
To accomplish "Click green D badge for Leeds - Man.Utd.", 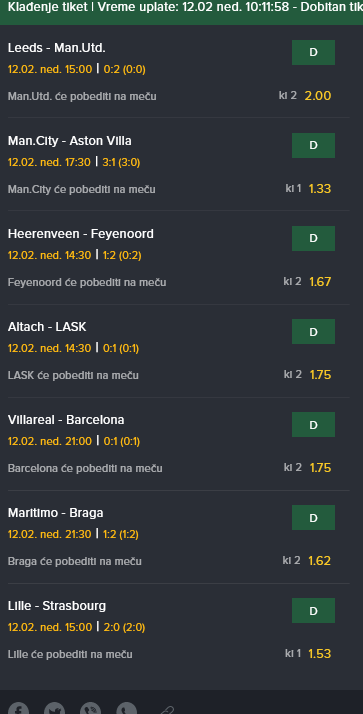I will tap(313, 52).
